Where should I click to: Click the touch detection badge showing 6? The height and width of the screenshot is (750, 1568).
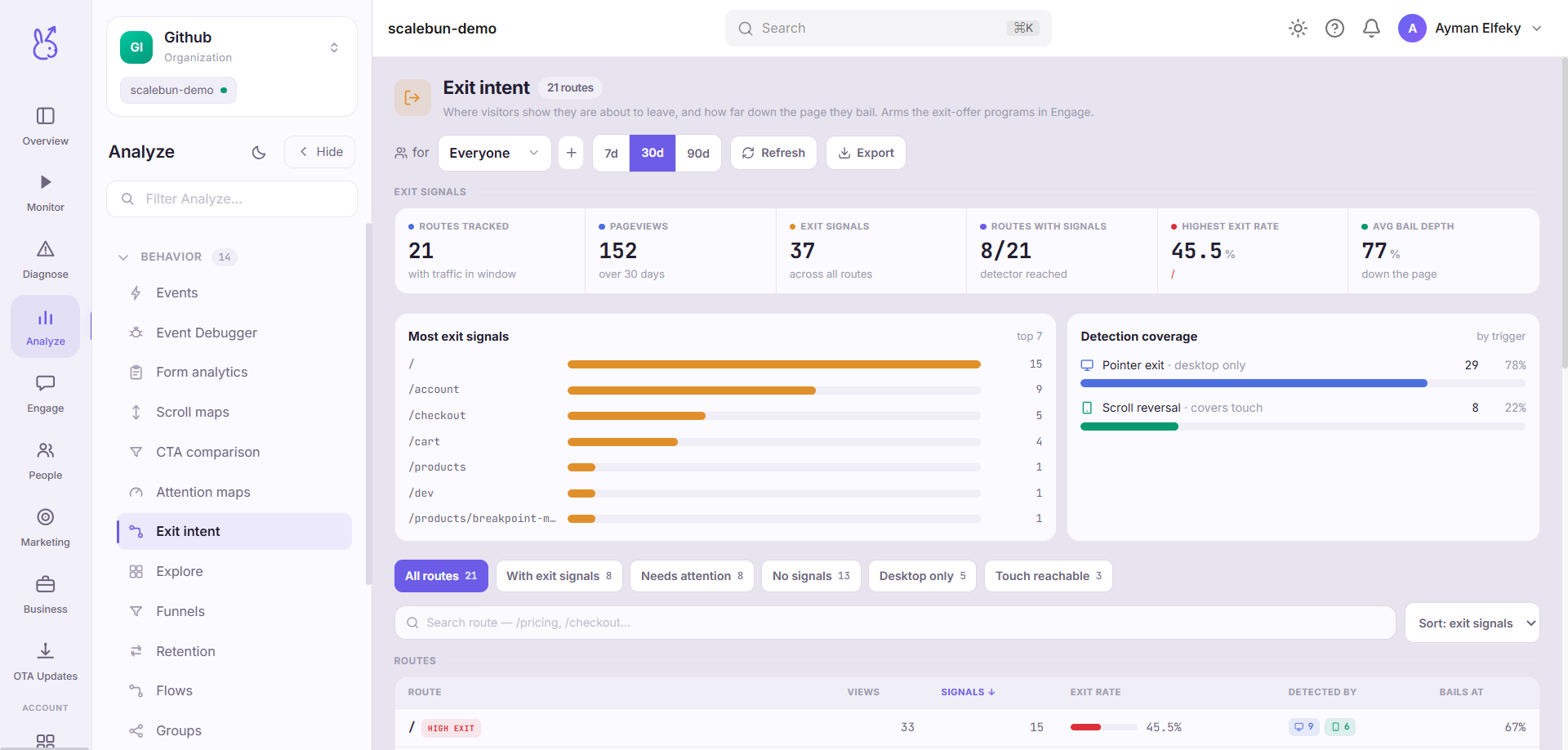click(1340, 727)
